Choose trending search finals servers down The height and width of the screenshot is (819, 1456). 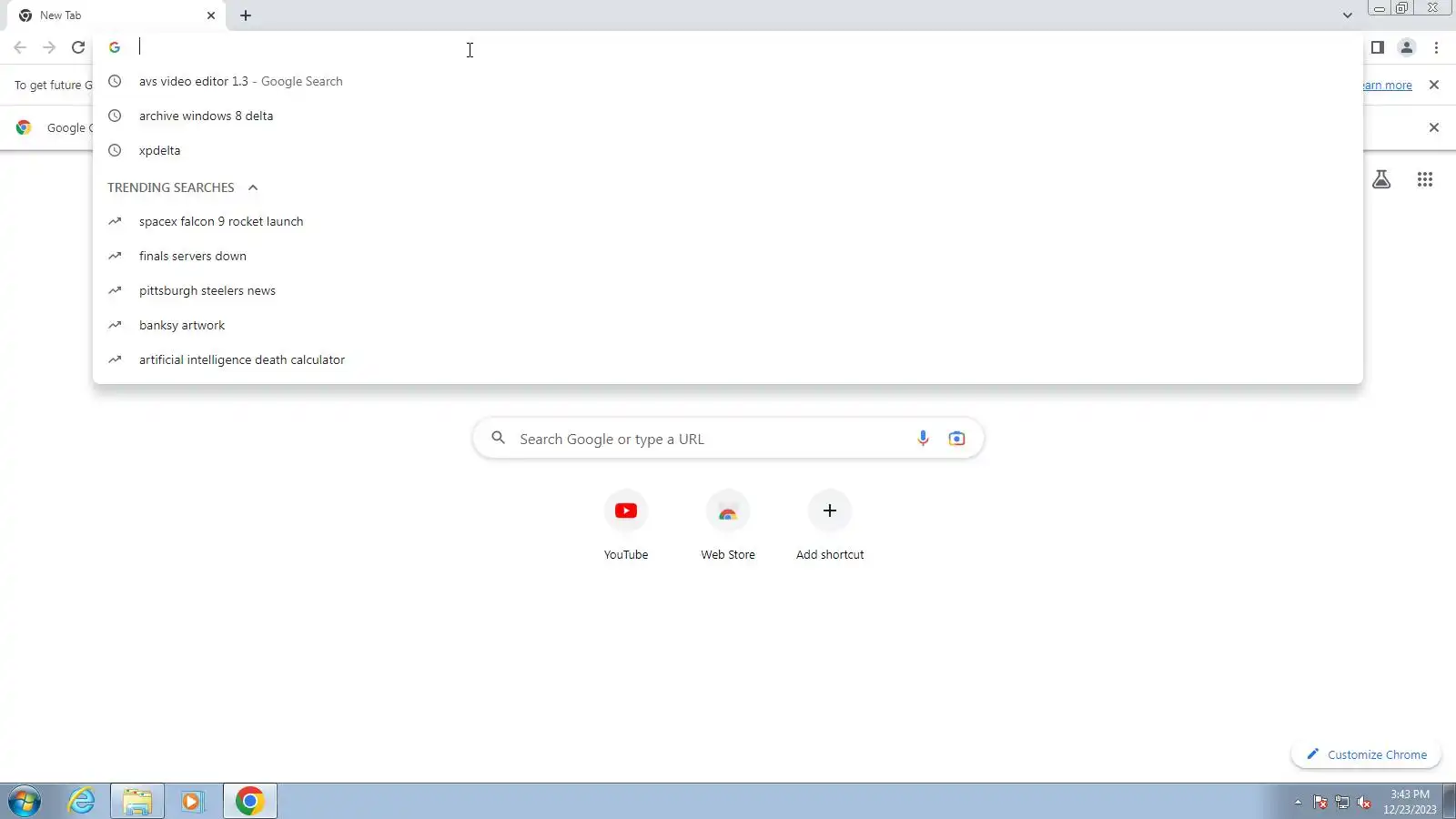(728, 256)
